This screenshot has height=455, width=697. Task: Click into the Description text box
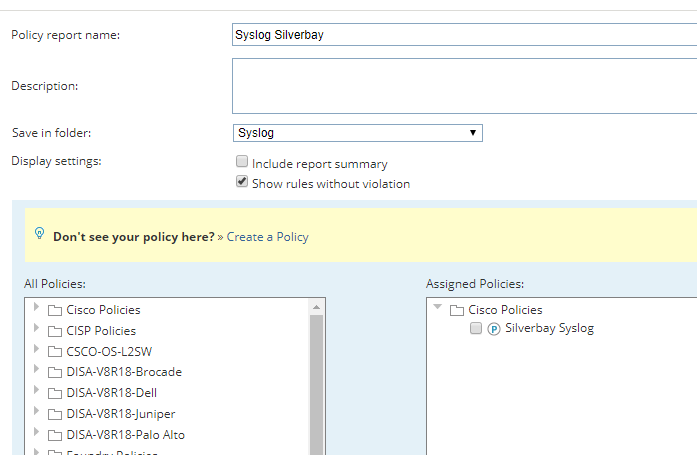(464, 86)
